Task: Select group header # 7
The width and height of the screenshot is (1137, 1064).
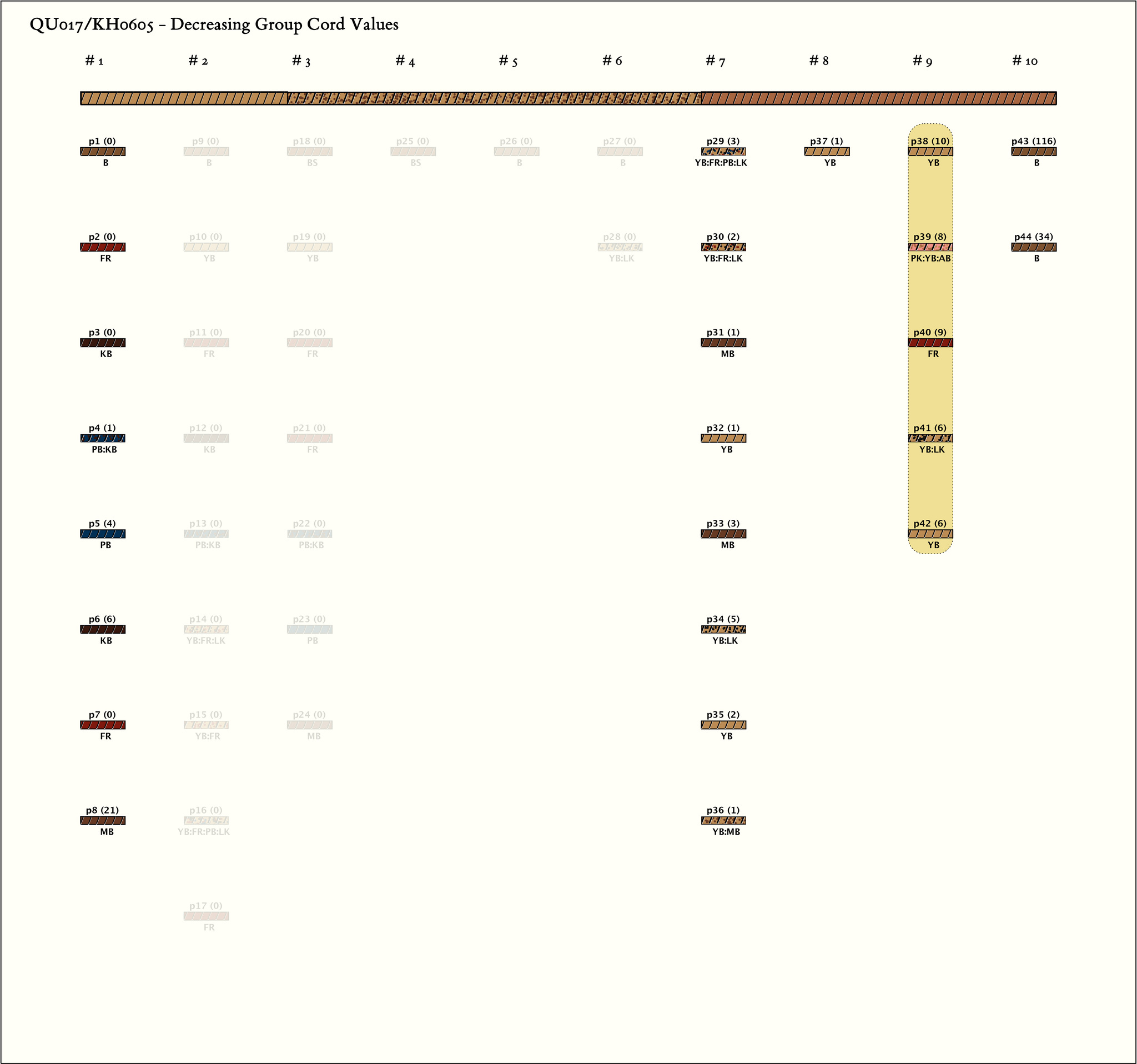Action: pos(715,61)
